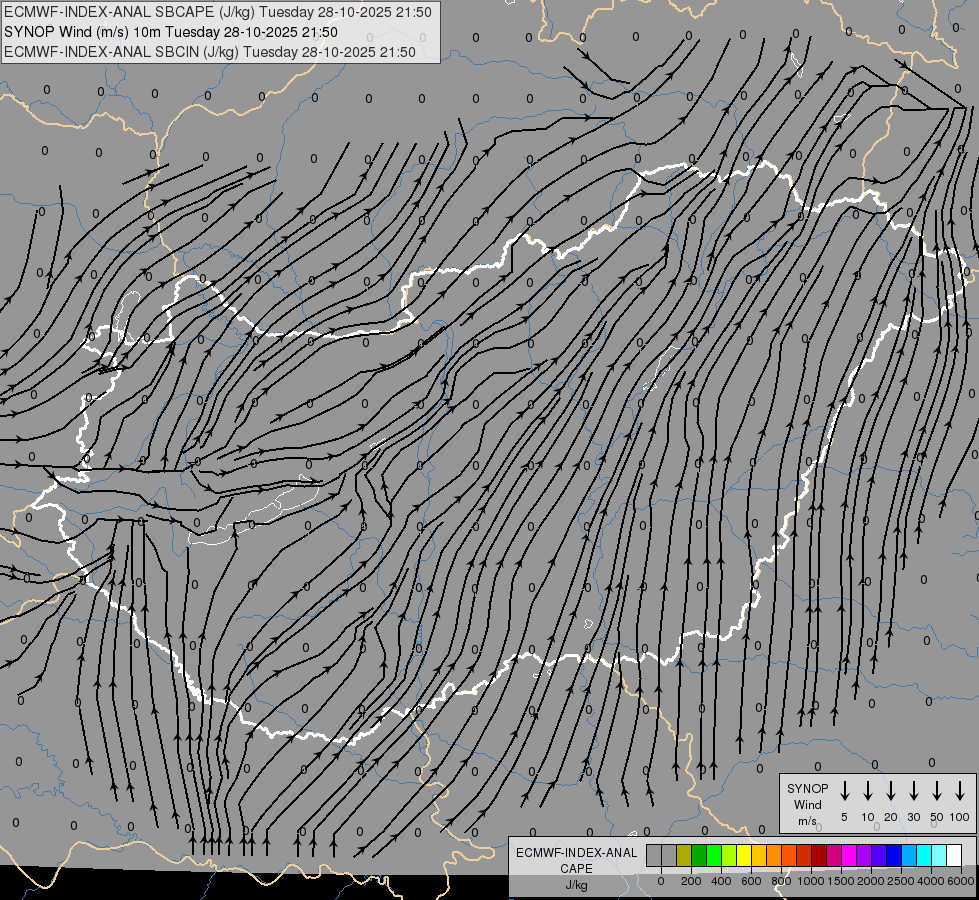This screenshot has height=900, width=979.
Task: Click the wind arrow above the 20 label
Action: [891, 790]
